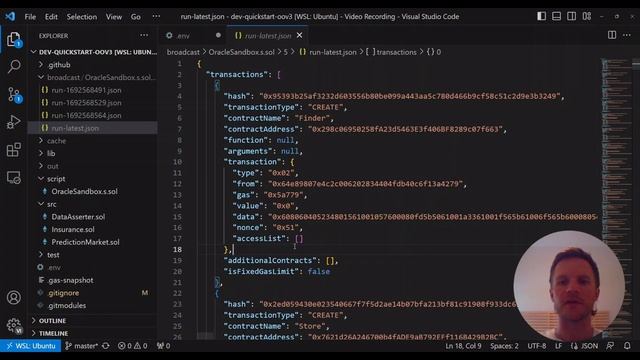Expand the .github folder
The width and height of the screenshot is (640, 360).
click(94, 65)
